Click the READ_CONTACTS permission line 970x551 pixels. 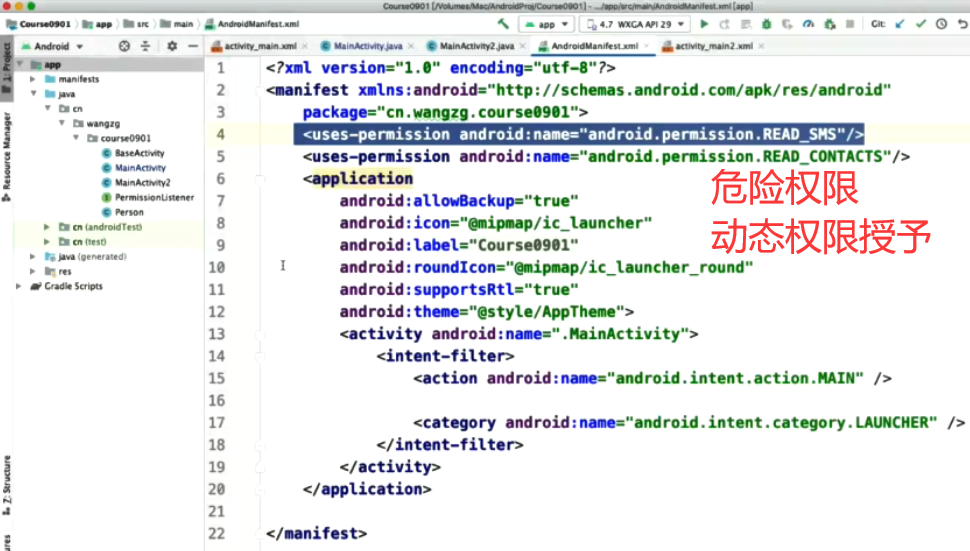(x=606, y=156)
